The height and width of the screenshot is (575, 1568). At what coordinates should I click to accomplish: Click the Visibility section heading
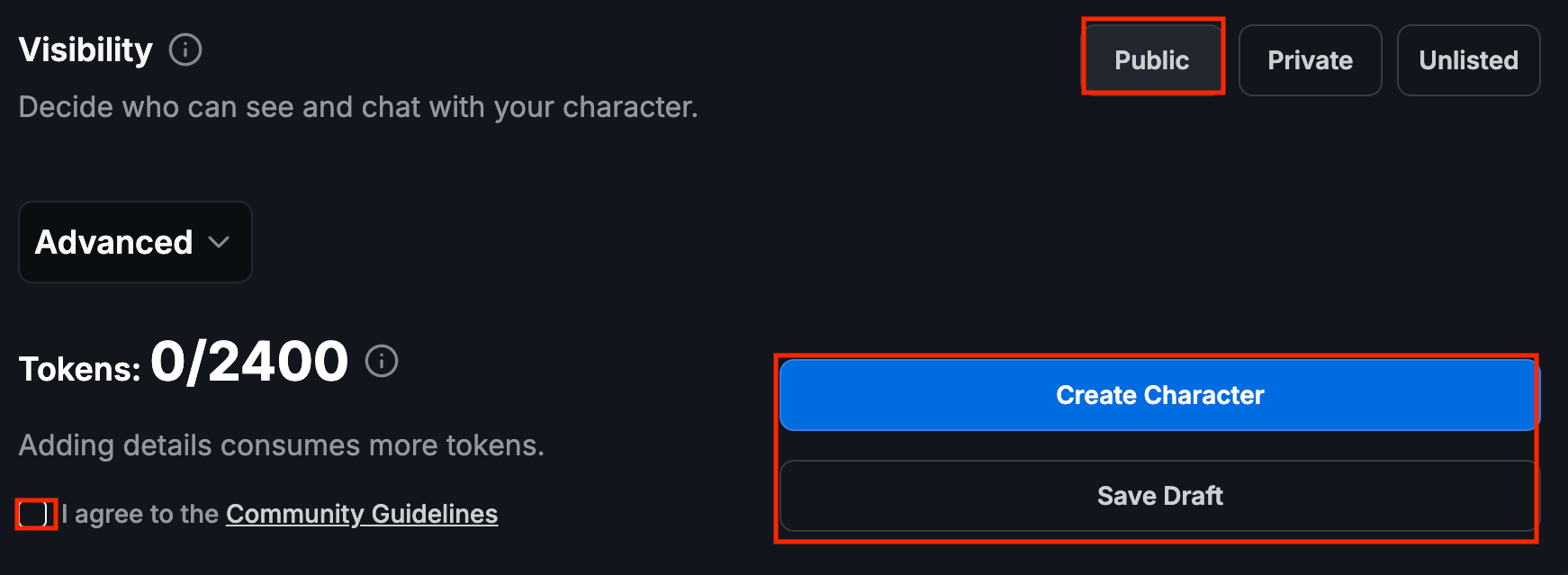pyautogui.click(x=86, y=49)
